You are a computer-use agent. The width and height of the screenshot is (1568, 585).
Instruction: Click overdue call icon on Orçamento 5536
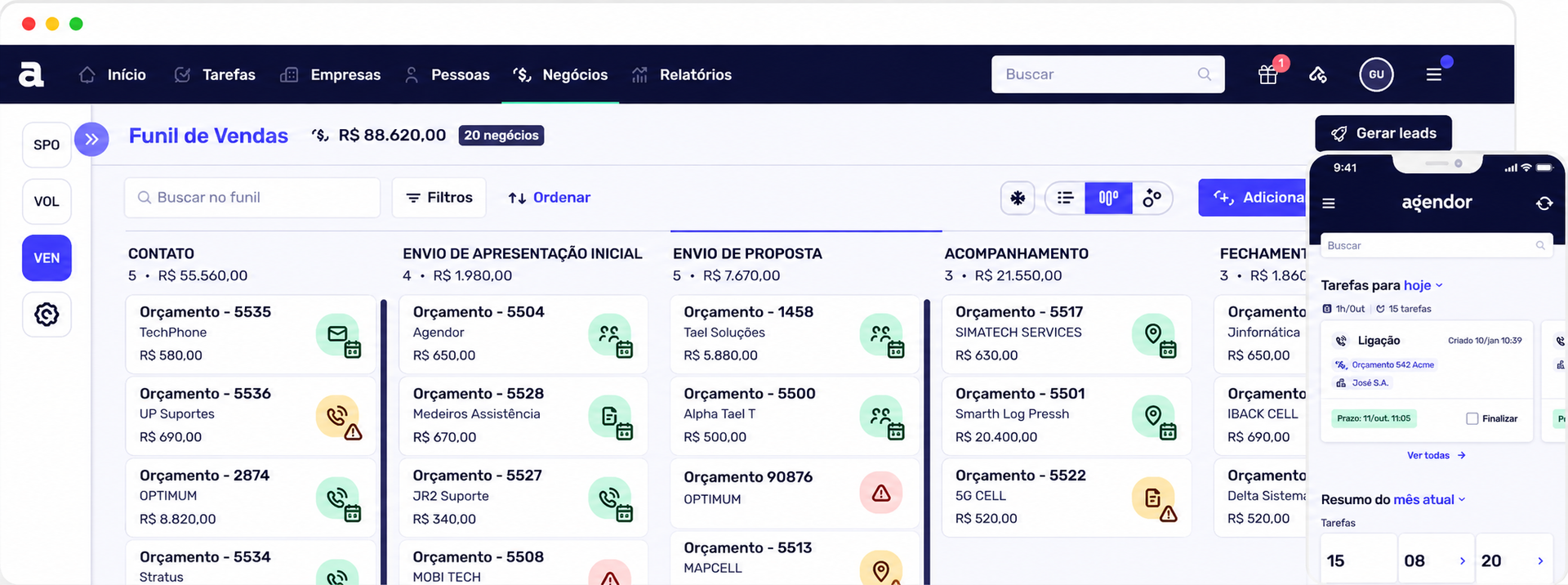[338, 416]
